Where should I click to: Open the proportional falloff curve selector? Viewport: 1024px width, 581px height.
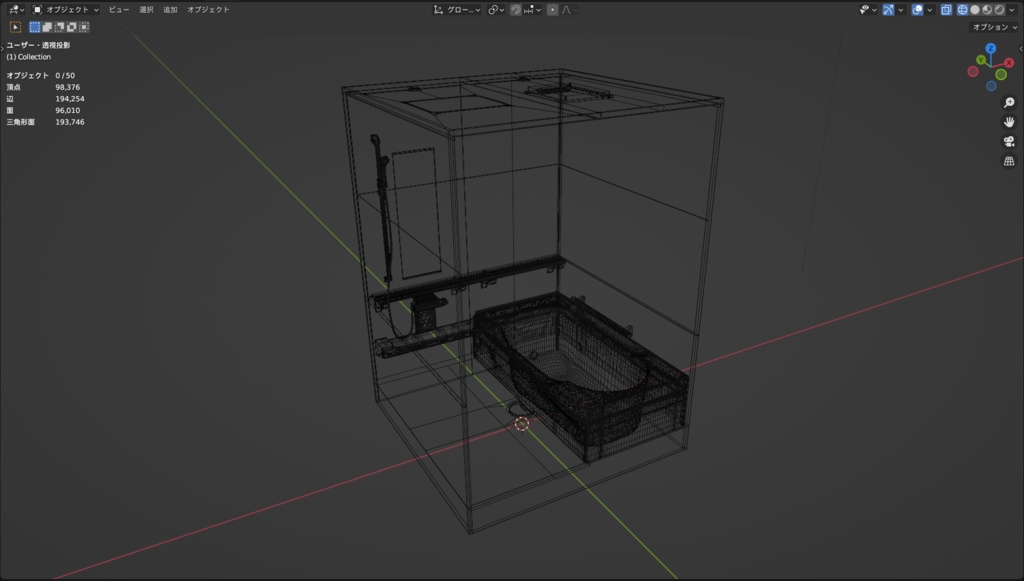tap(569, 10)
